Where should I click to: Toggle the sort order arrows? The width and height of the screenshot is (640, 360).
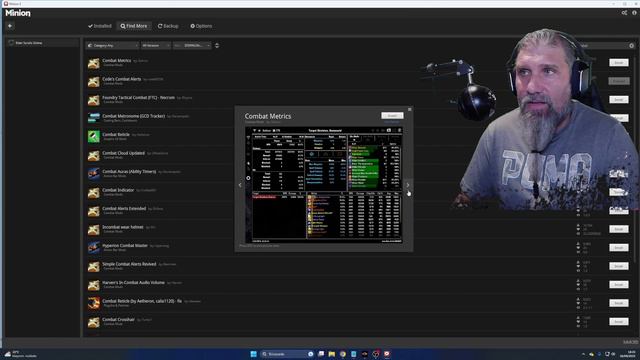coord(217,46)
